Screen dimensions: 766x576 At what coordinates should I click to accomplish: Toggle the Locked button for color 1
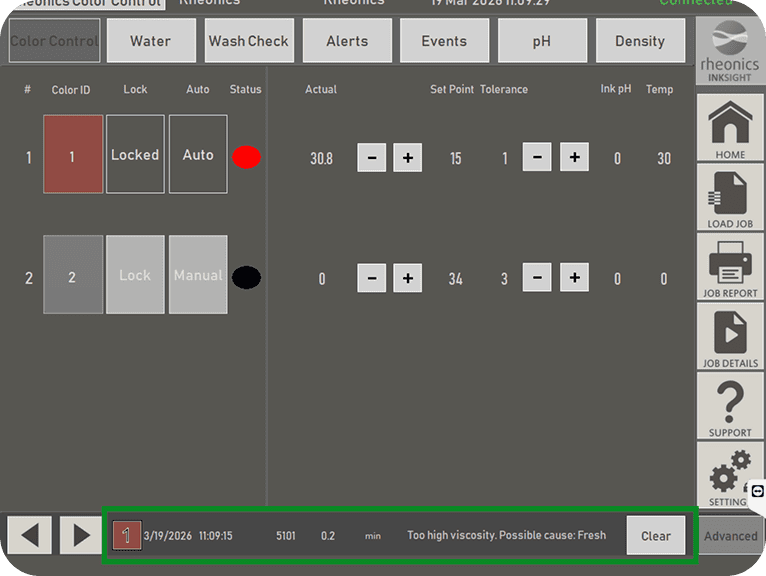[135, 154]
